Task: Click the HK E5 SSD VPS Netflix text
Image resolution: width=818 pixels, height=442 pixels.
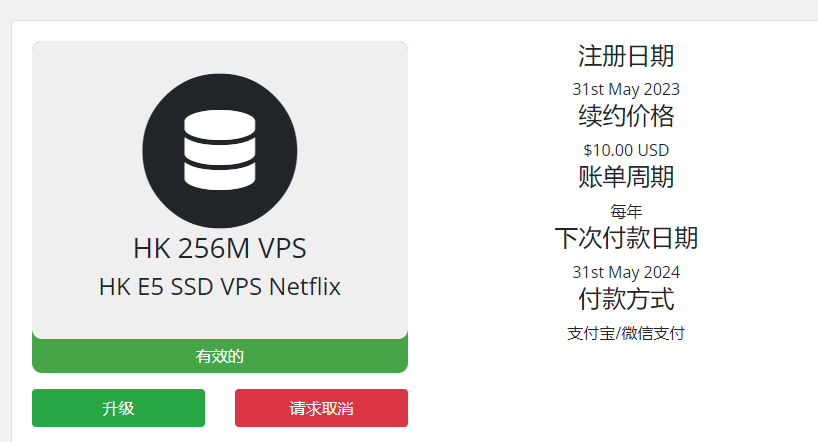Action: click(220, 287)
